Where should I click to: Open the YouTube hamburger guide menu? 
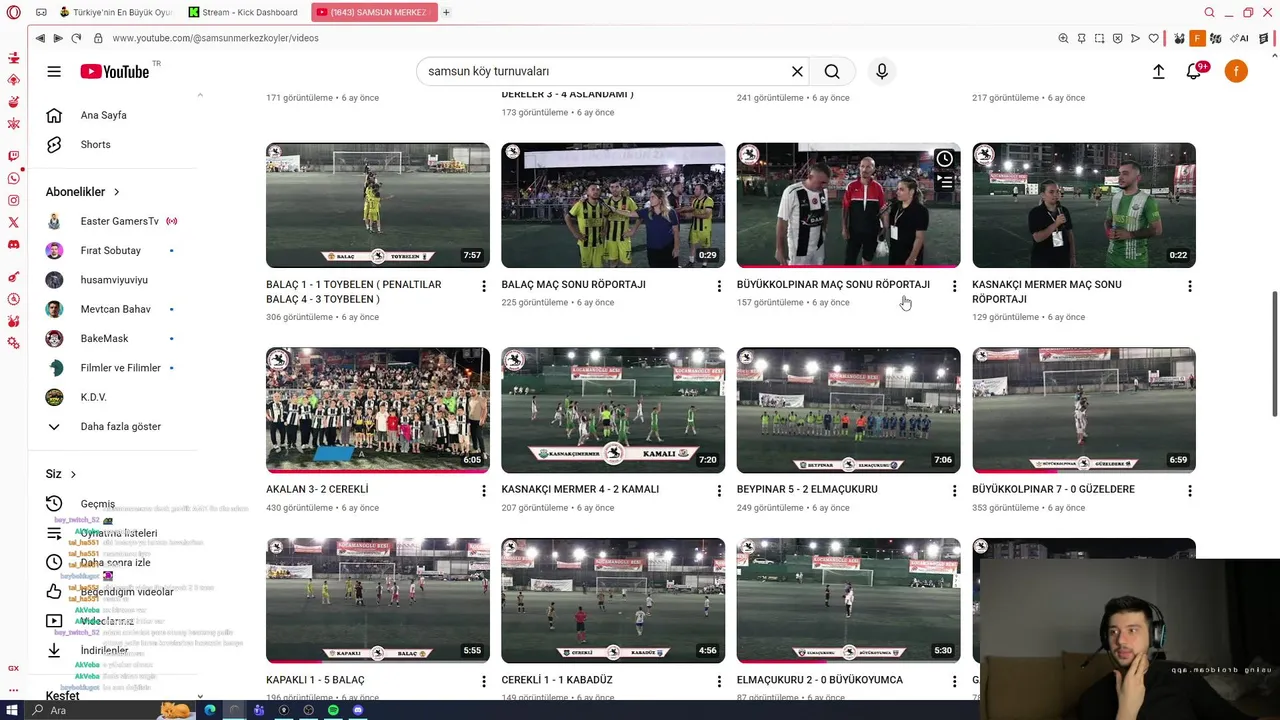pyautogui.click(x=54, y=71)
